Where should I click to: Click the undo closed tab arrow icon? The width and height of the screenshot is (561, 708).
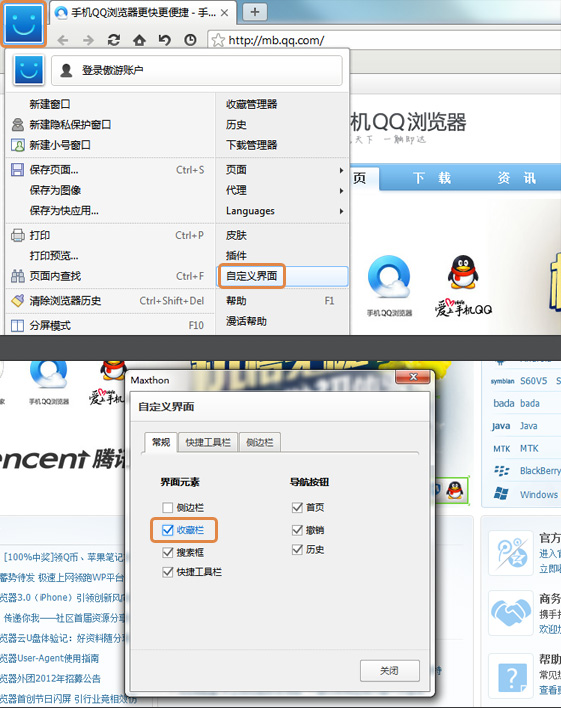(164, 40)
